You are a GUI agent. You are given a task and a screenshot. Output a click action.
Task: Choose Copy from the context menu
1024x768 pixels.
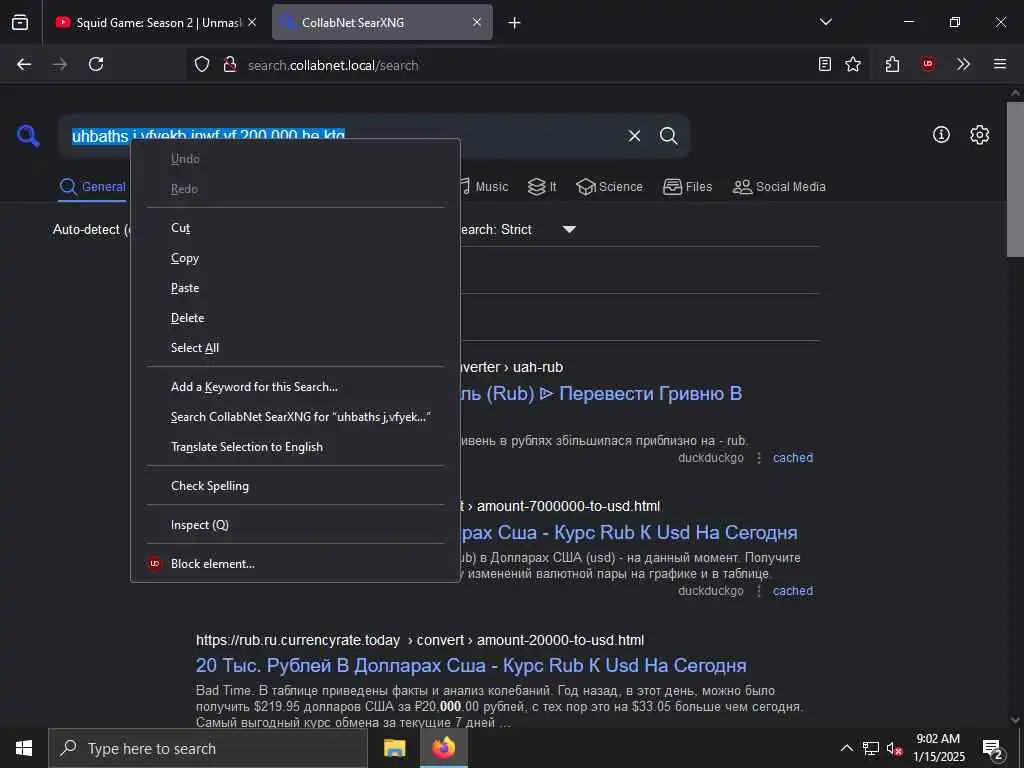[295, 258]
